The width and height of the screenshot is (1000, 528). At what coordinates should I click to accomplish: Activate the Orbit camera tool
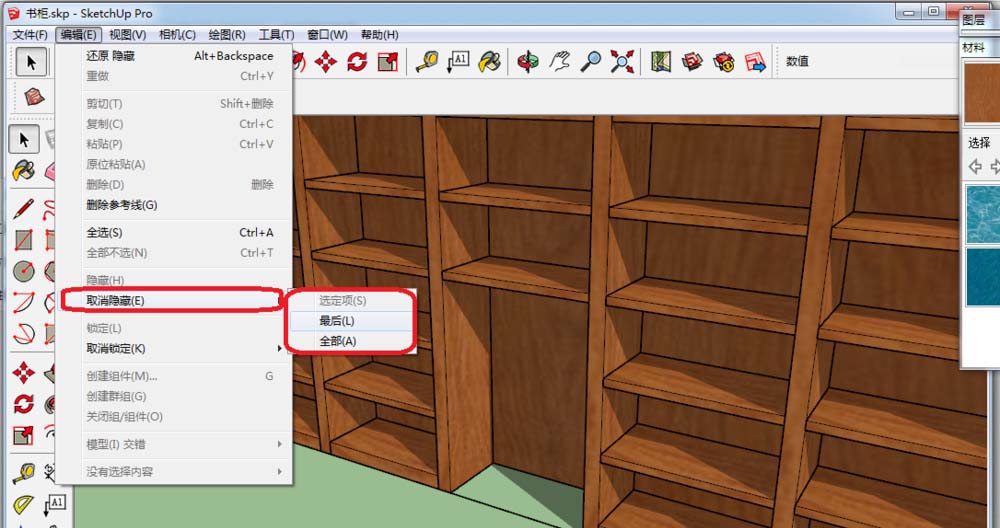pyautogui.click(x=527, y=62)
